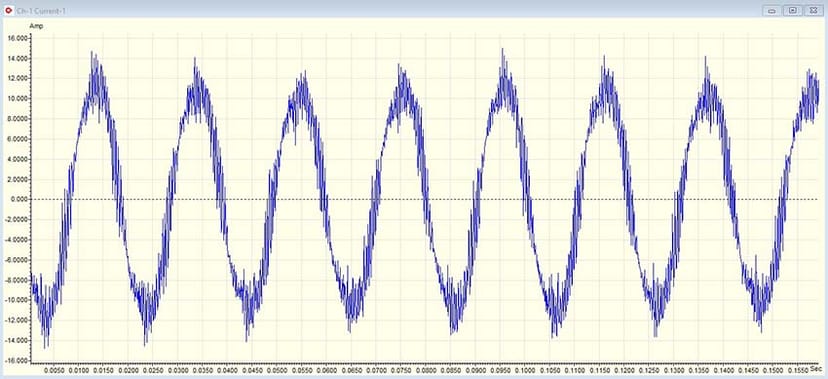828x379 pixels.
Task: Click the 0.1300 time axis value
Action: (674, 371)
